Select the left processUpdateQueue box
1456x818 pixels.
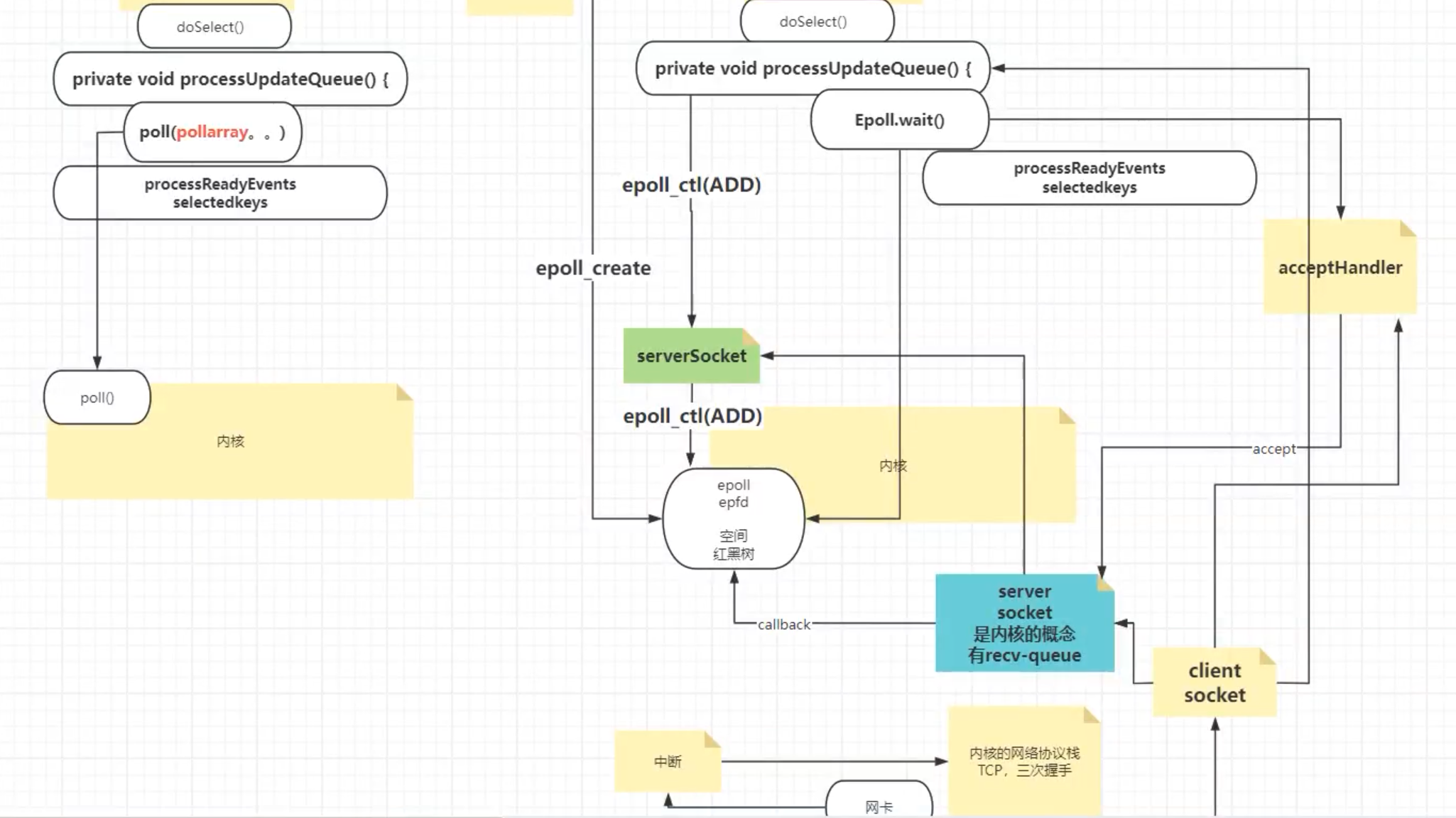pyautogui.click(x=230, y=79)
